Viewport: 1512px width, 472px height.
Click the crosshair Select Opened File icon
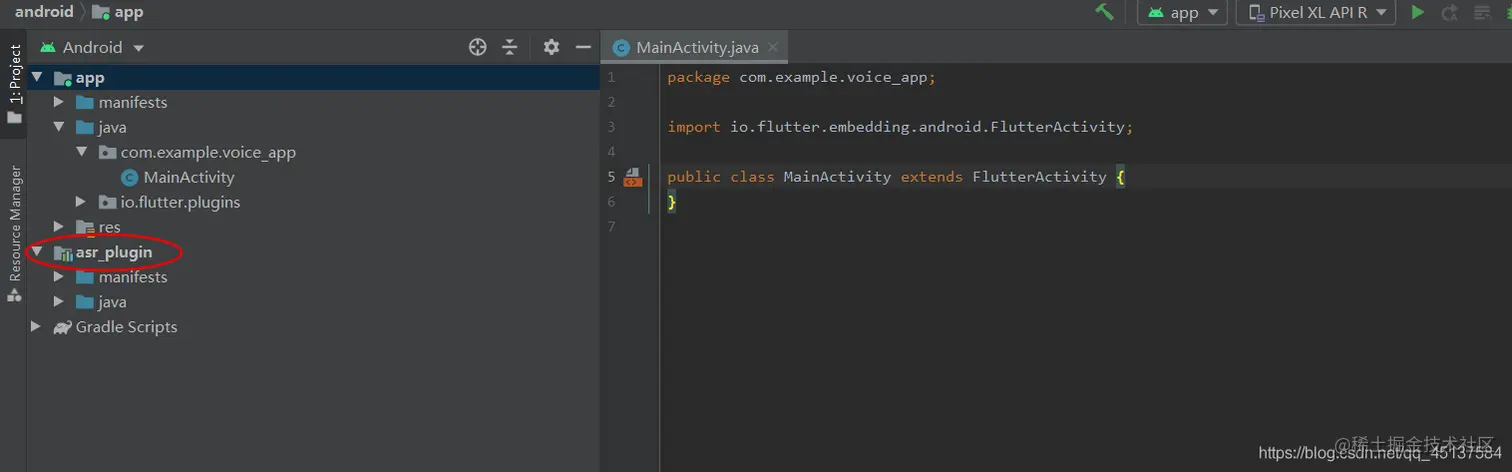478,47
